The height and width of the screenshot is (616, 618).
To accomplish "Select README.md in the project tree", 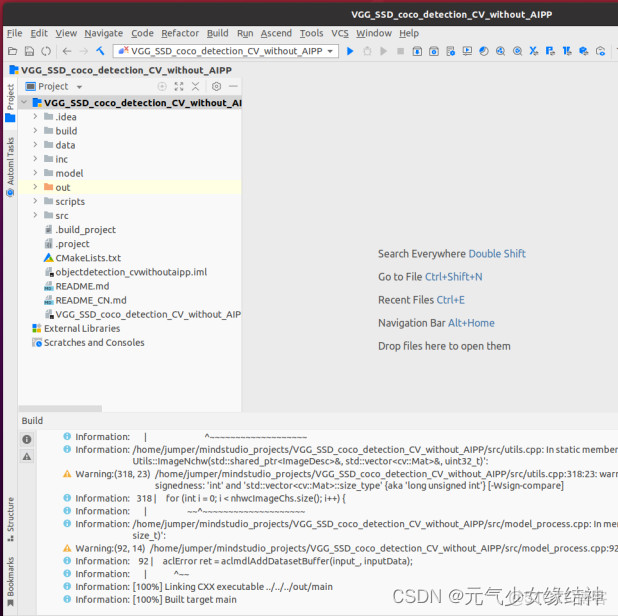I will pyautogui.click(x=82, y=286).
